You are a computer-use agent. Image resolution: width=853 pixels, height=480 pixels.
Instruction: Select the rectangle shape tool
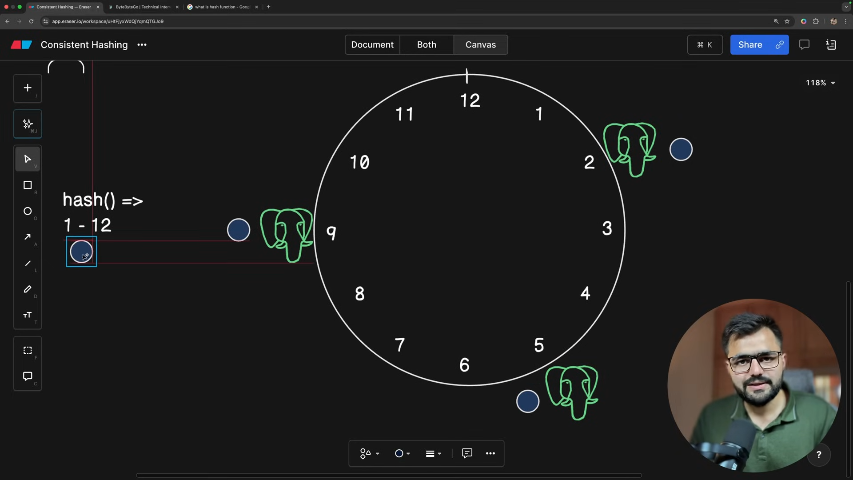(x=27, y=185)
